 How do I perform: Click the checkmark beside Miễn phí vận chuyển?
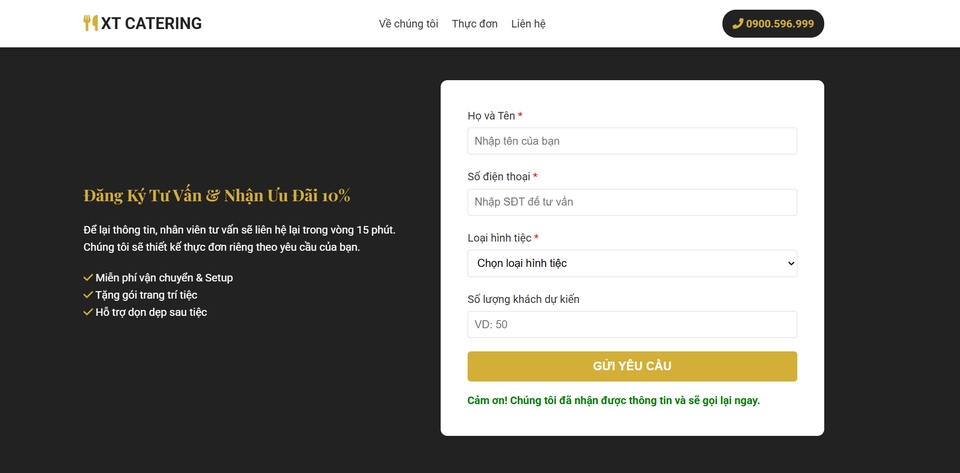point(88,278)
